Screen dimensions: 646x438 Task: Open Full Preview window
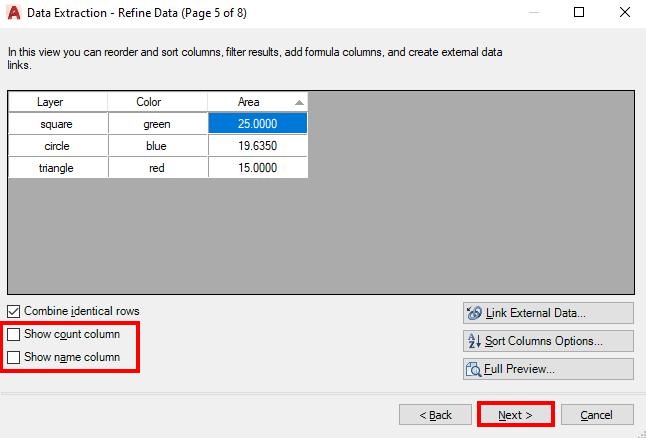pyautogui.click(x=548, y=369)
